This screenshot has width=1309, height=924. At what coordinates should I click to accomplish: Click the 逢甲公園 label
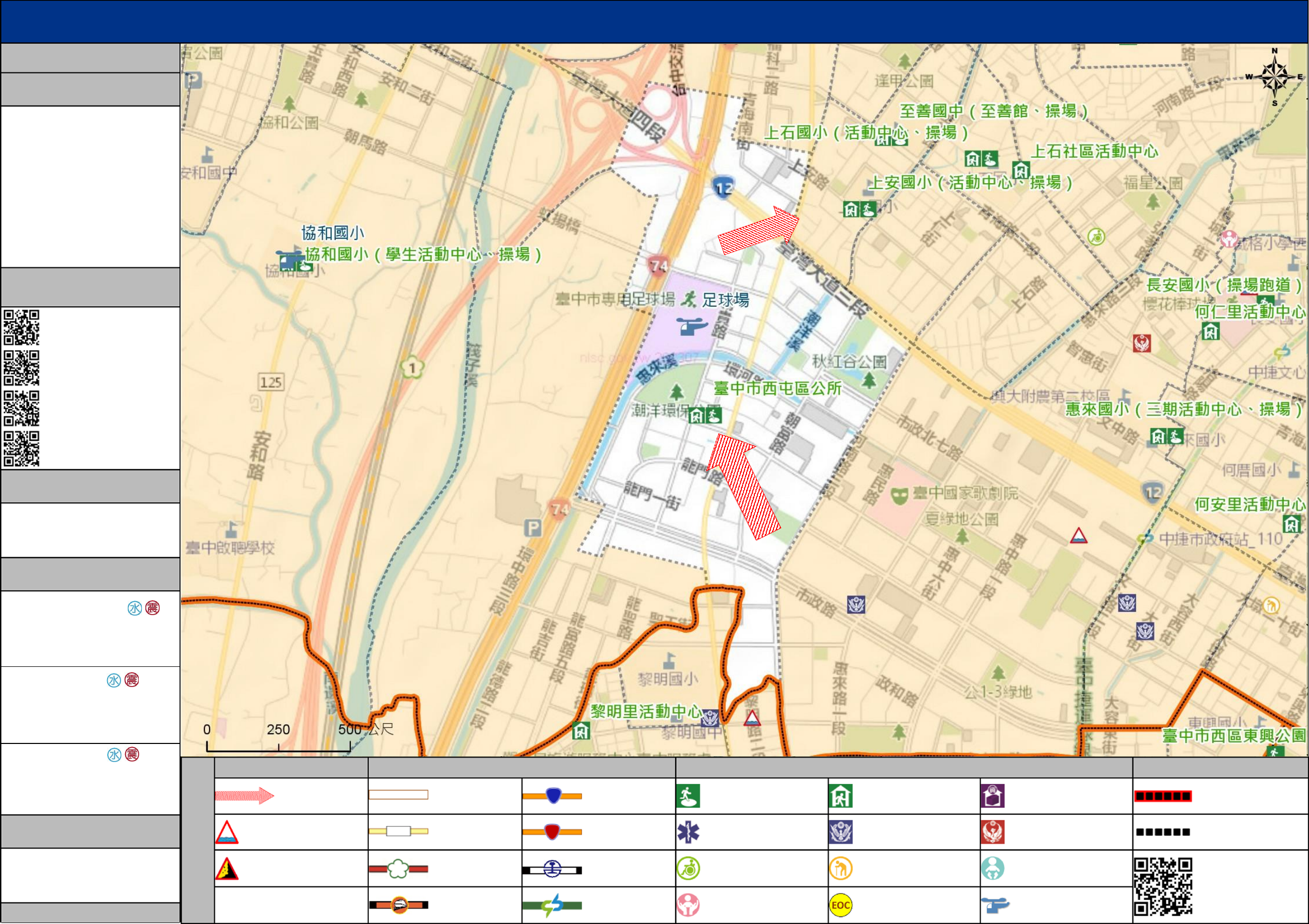coord(905,81)
